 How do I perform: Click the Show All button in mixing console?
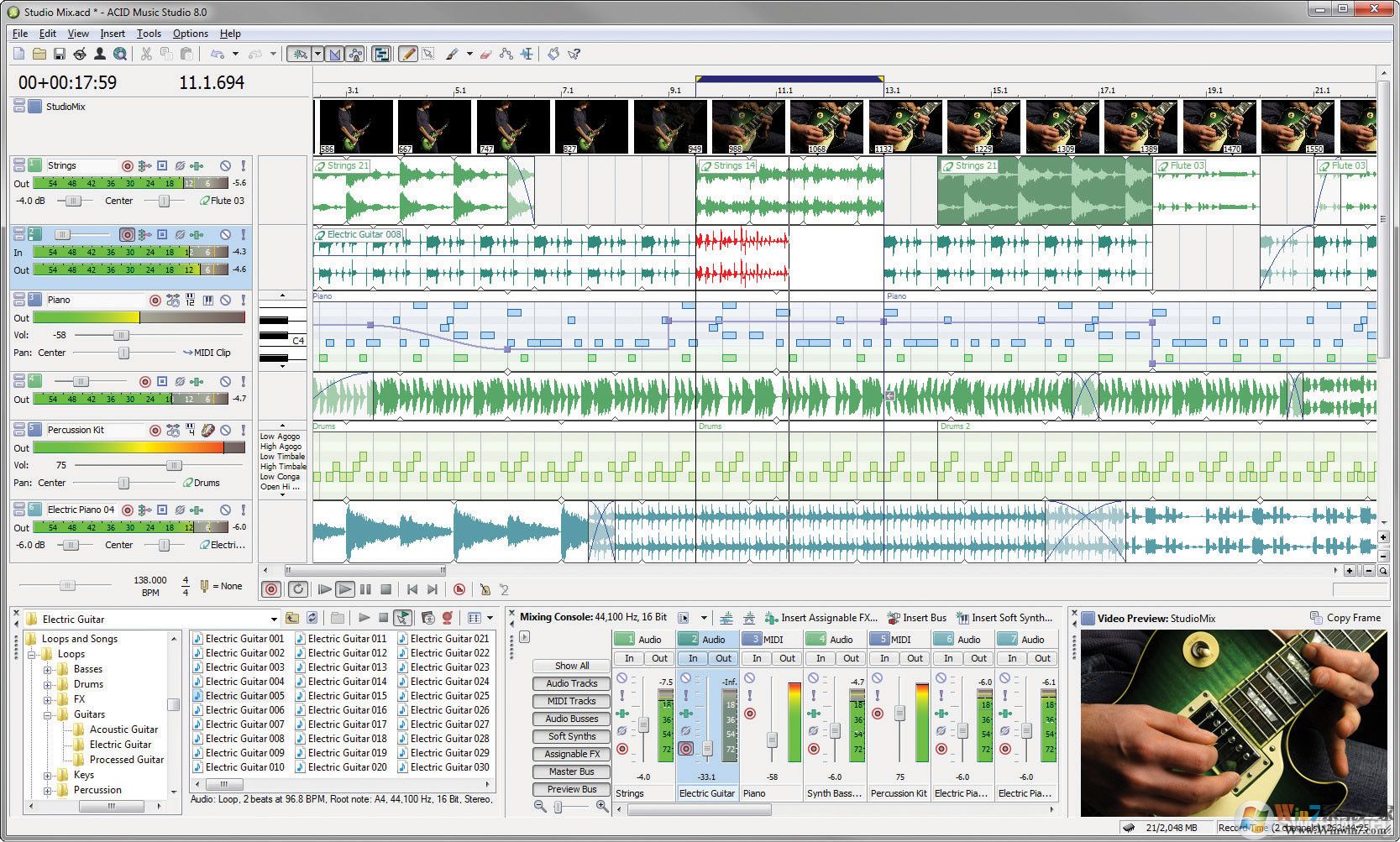(570, 665)
